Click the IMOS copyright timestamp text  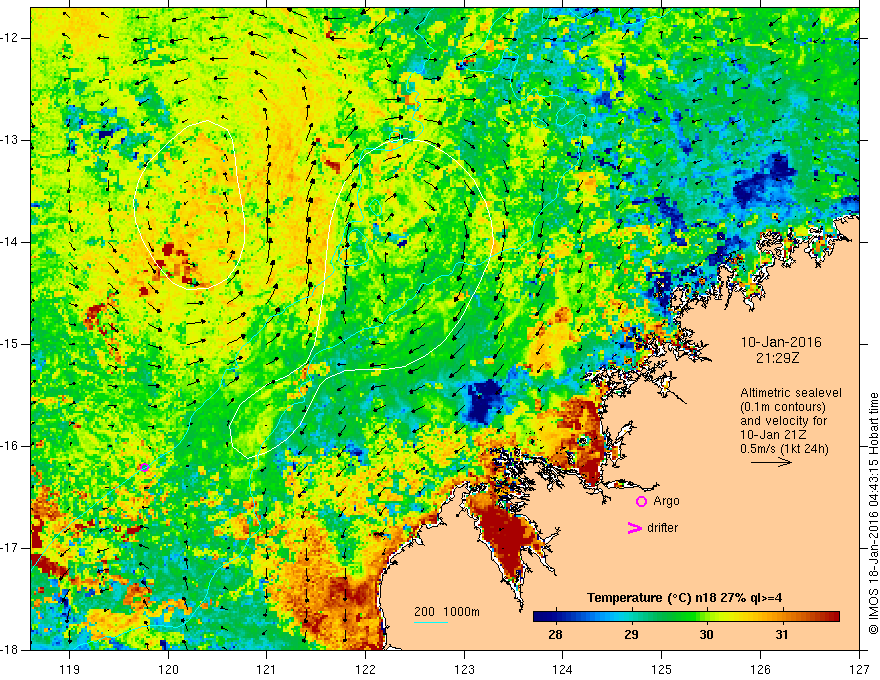873,513
